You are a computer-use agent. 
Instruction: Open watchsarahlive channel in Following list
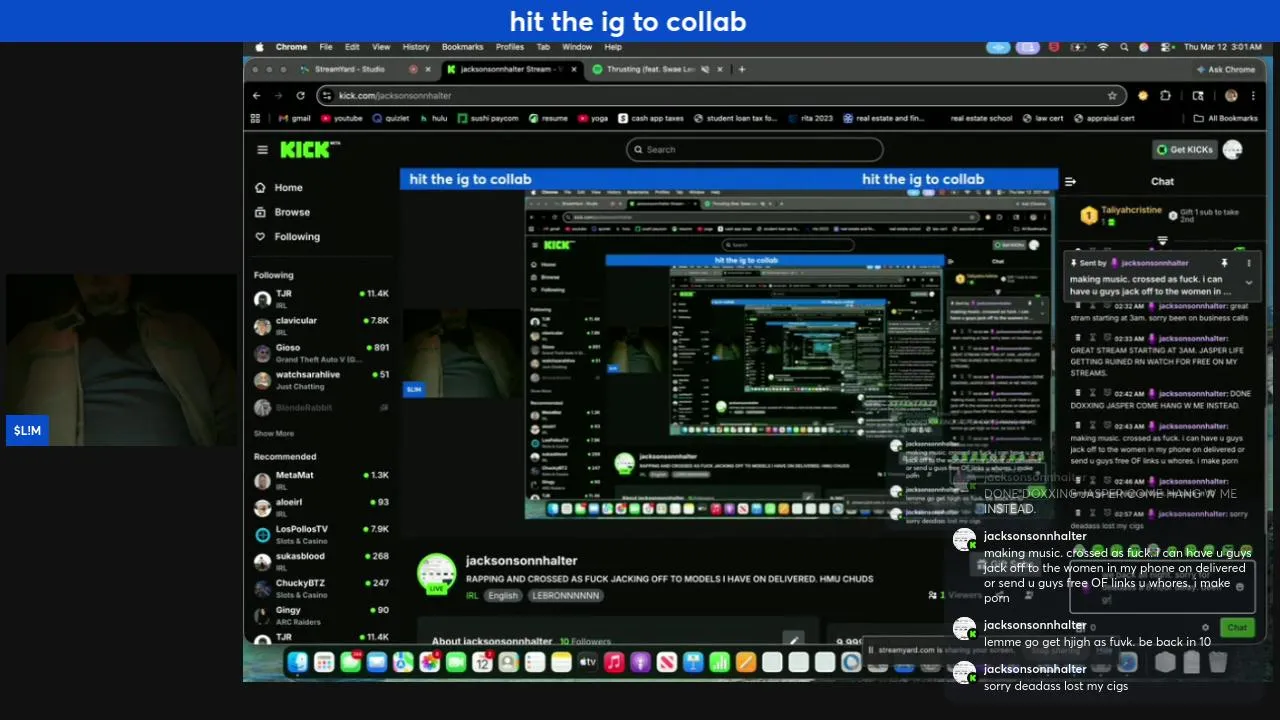pyautogui.click(x=321, y=379)
